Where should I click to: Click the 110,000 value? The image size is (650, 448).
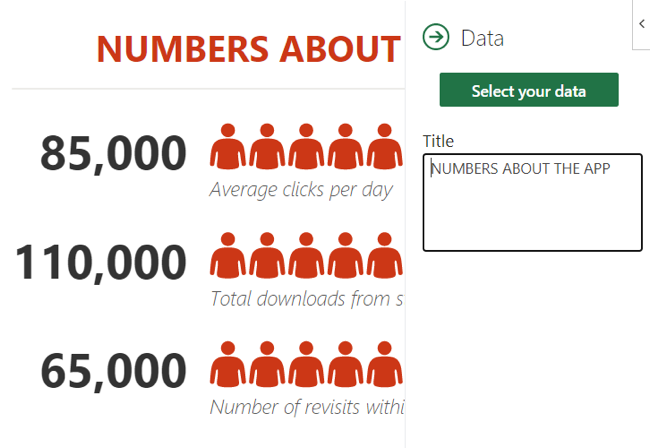[x=101, y=262]
